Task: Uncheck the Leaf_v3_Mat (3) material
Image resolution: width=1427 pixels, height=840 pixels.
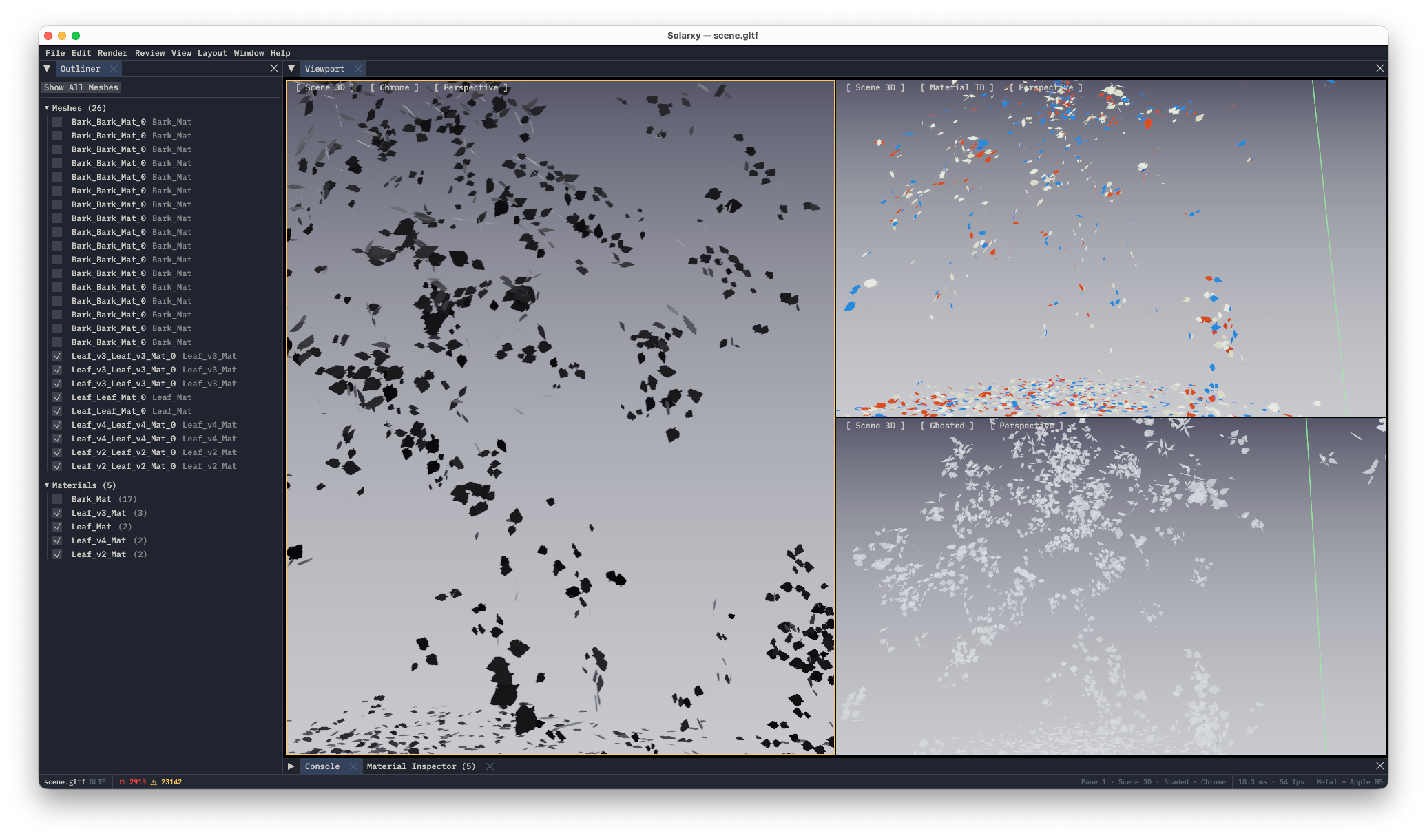Action: (x=57, y=513)
